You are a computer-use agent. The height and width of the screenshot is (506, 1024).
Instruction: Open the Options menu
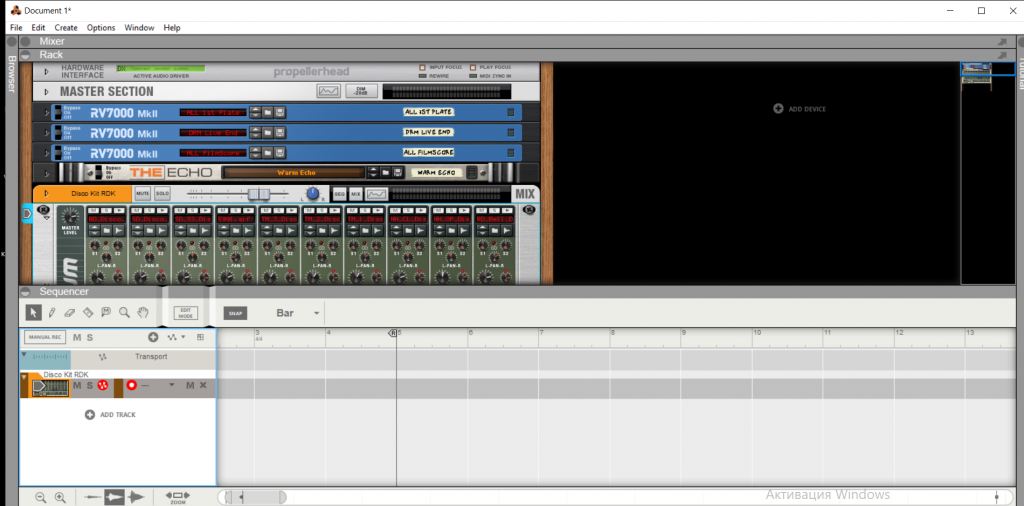[101, 27]
